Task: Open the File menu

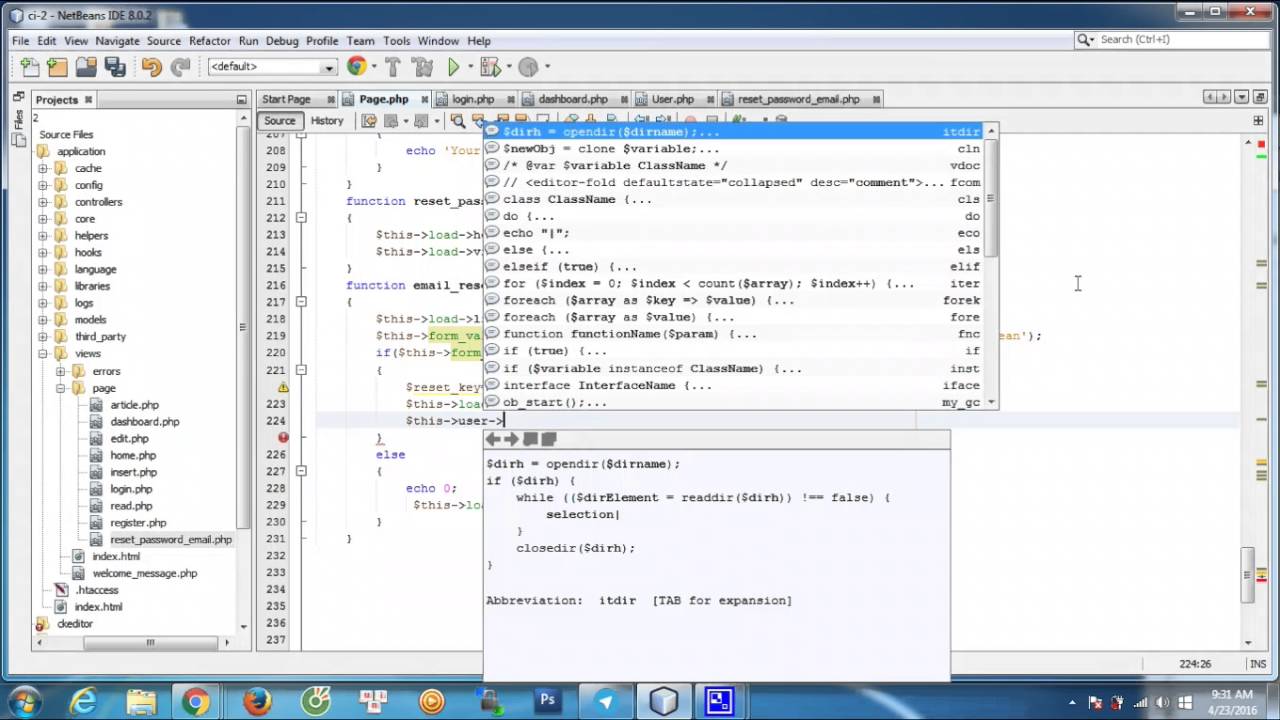Action: tap(20, 41)
